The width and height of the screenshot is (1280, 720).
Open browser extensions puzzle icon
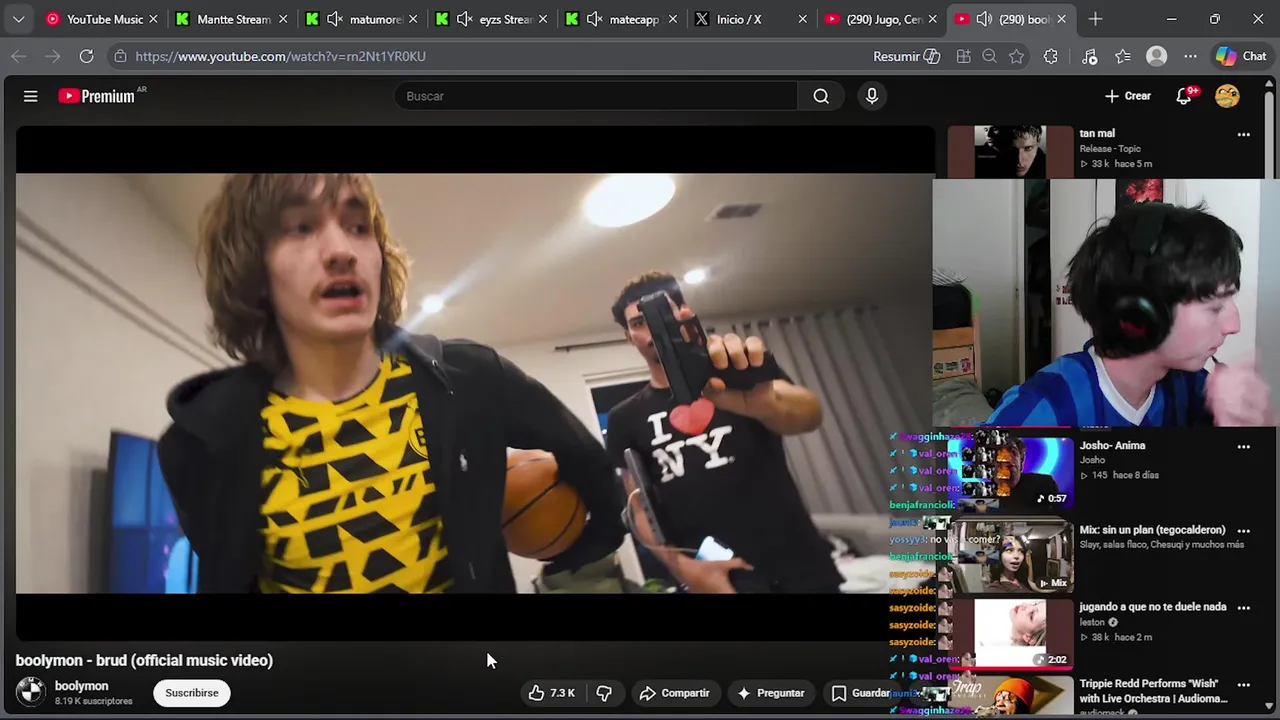(x=1051, y=56)
